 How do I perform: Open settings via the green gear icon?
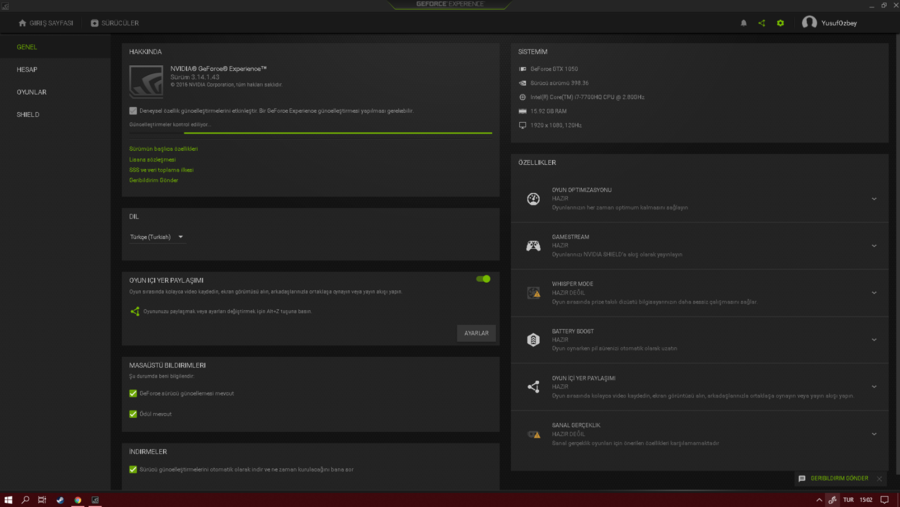780,23
